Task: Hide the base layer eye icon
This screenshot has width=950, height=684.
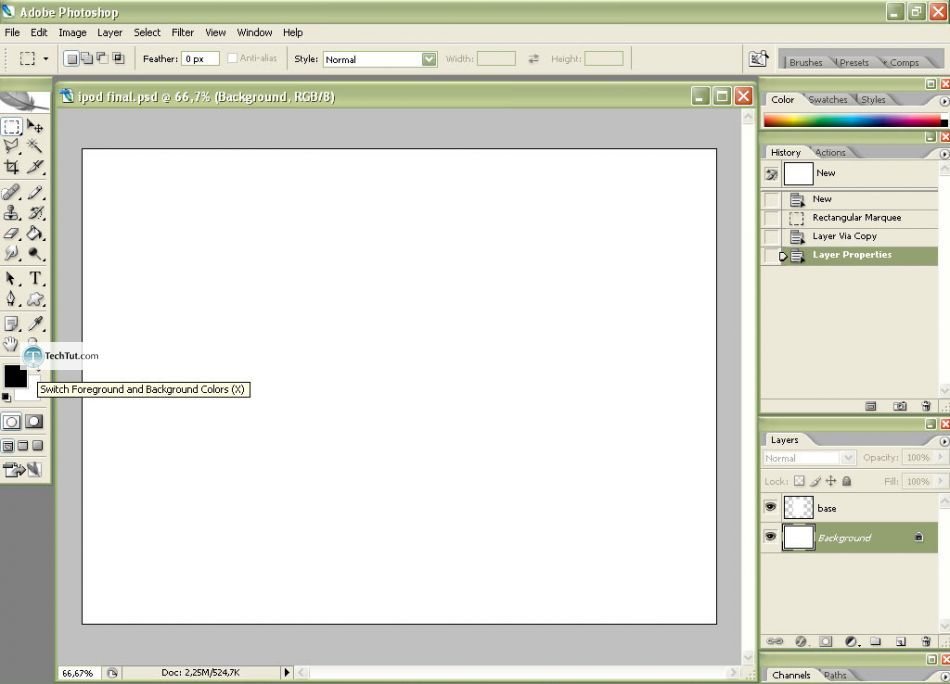Action: click(x=770, y=506)
